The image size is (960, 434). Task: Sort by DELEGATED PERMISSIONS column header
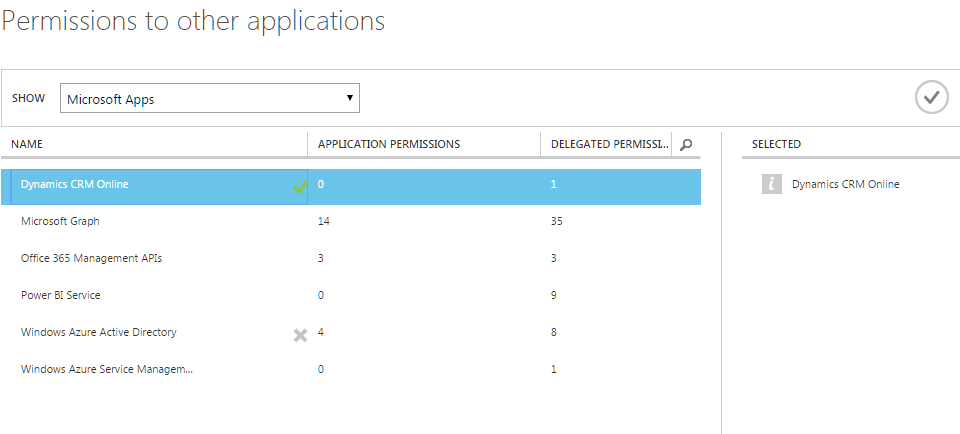(x=610, y=144)
